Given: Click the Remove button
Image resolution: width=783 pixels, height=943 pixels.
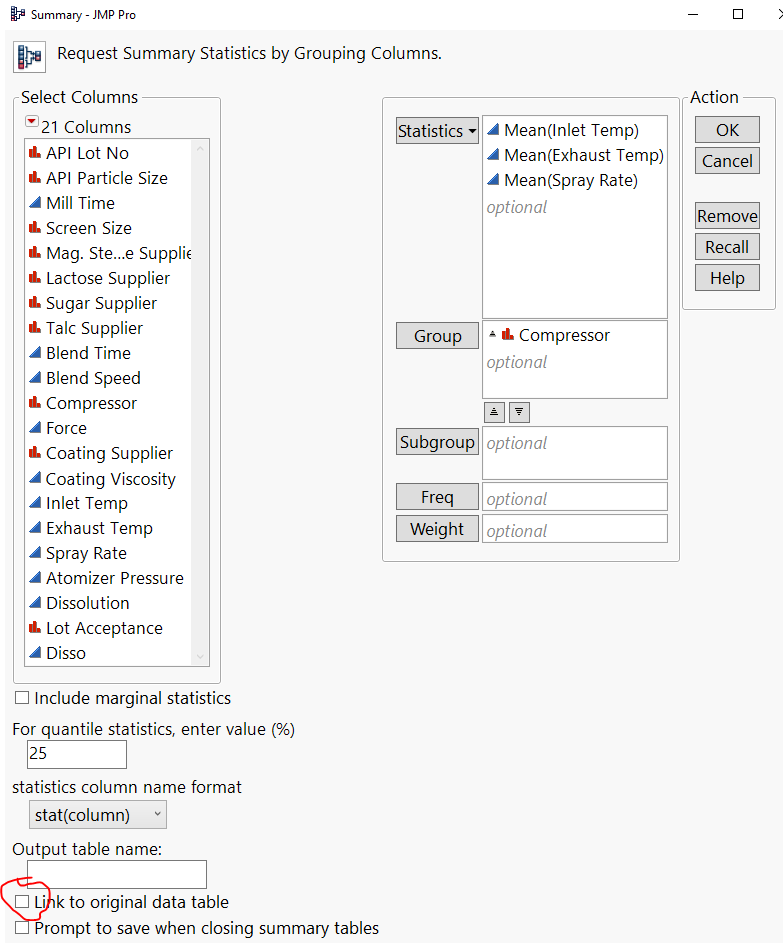Looking at the screenshot, I should pos(727,215).
